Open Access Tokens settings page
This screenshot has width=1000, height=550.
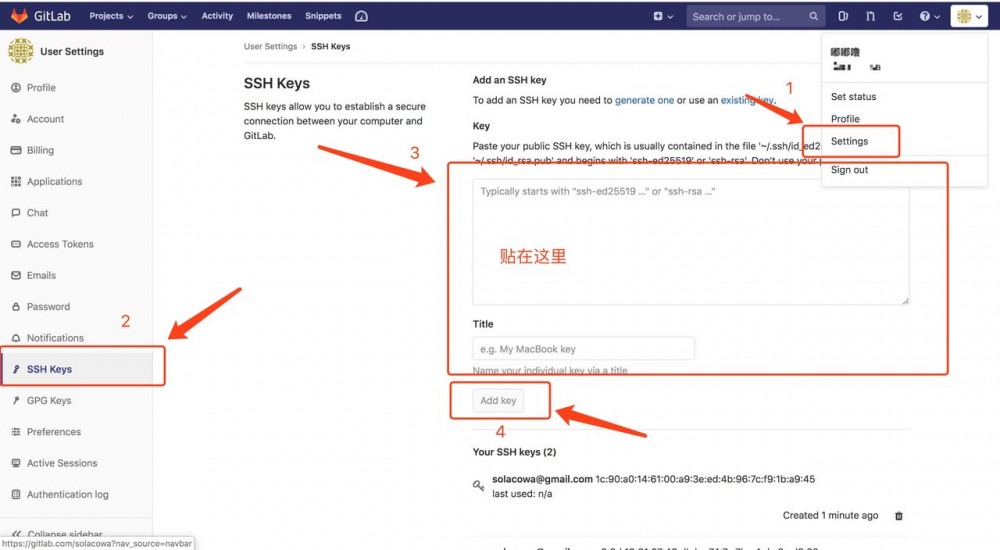[60, 244]
